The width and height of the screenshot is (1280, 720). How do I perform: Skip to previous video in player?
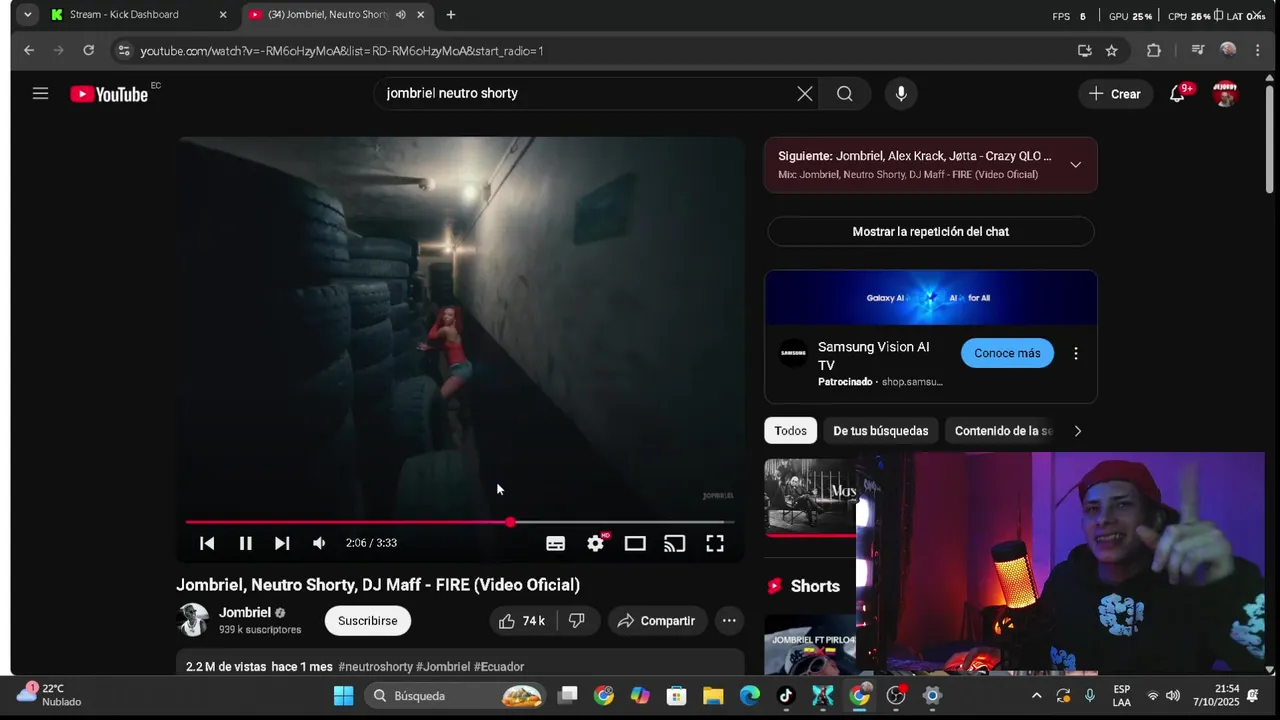207,543
